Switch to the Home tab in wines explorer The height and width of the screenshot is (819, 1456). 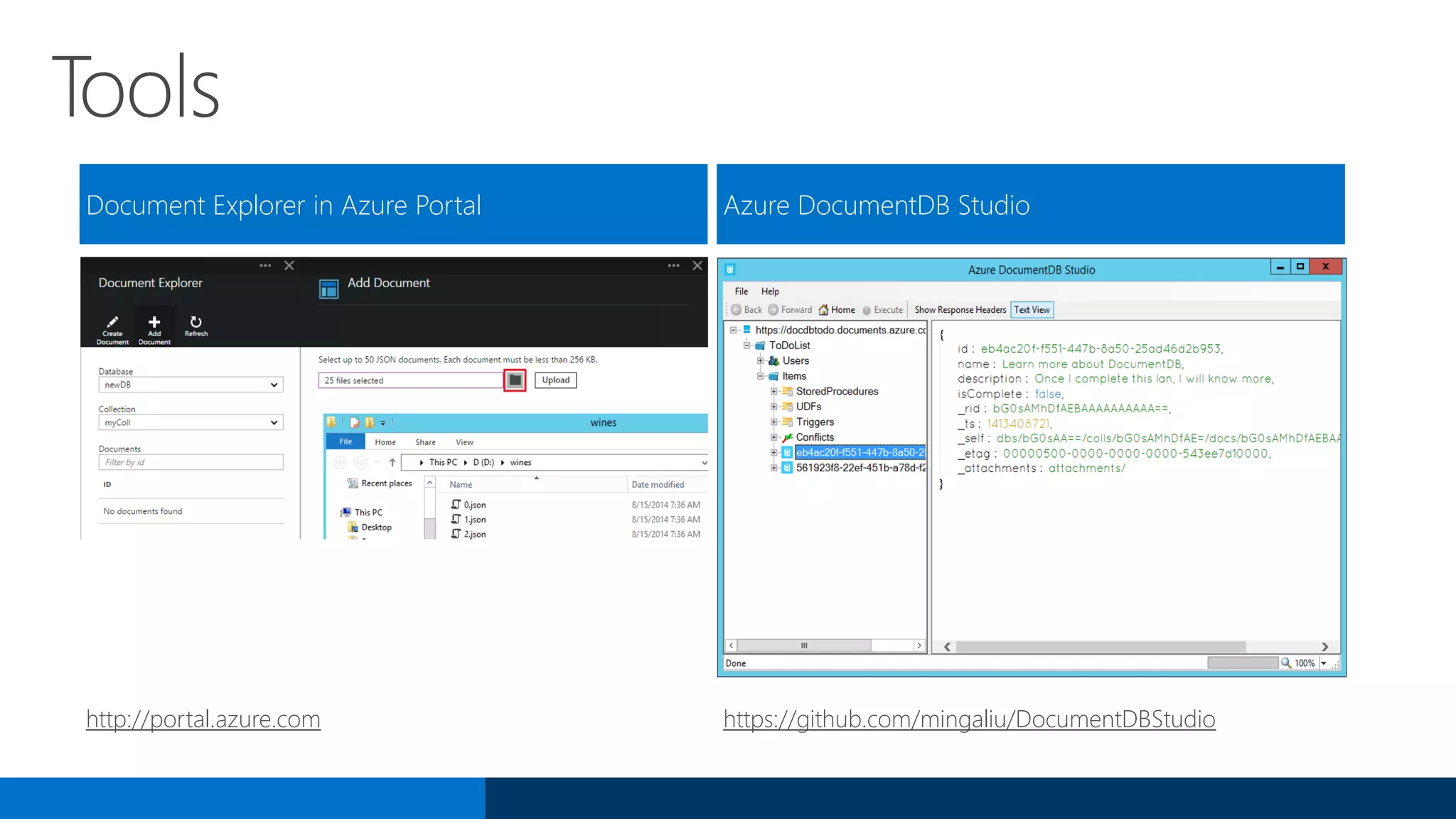click(385, 442)
